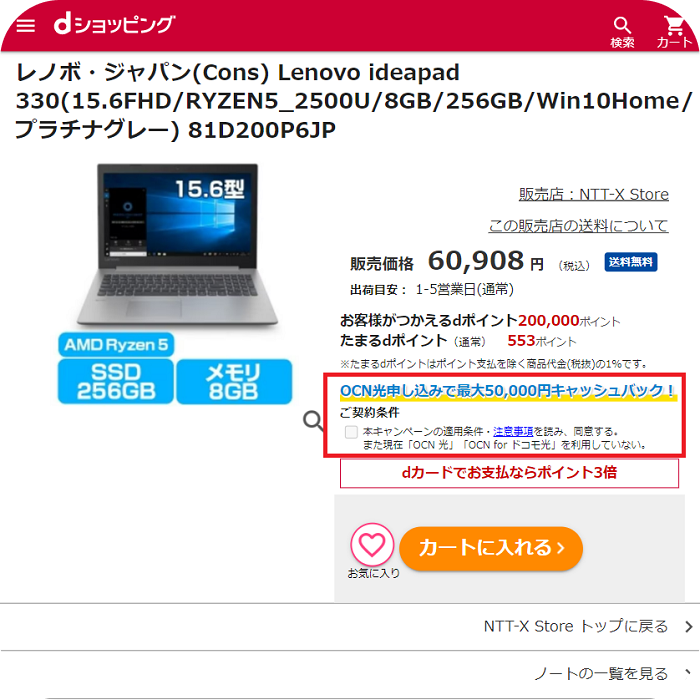Click the AMD Ryzen 5 badge
Screen dimensions: 700x700
coord(116,345)
